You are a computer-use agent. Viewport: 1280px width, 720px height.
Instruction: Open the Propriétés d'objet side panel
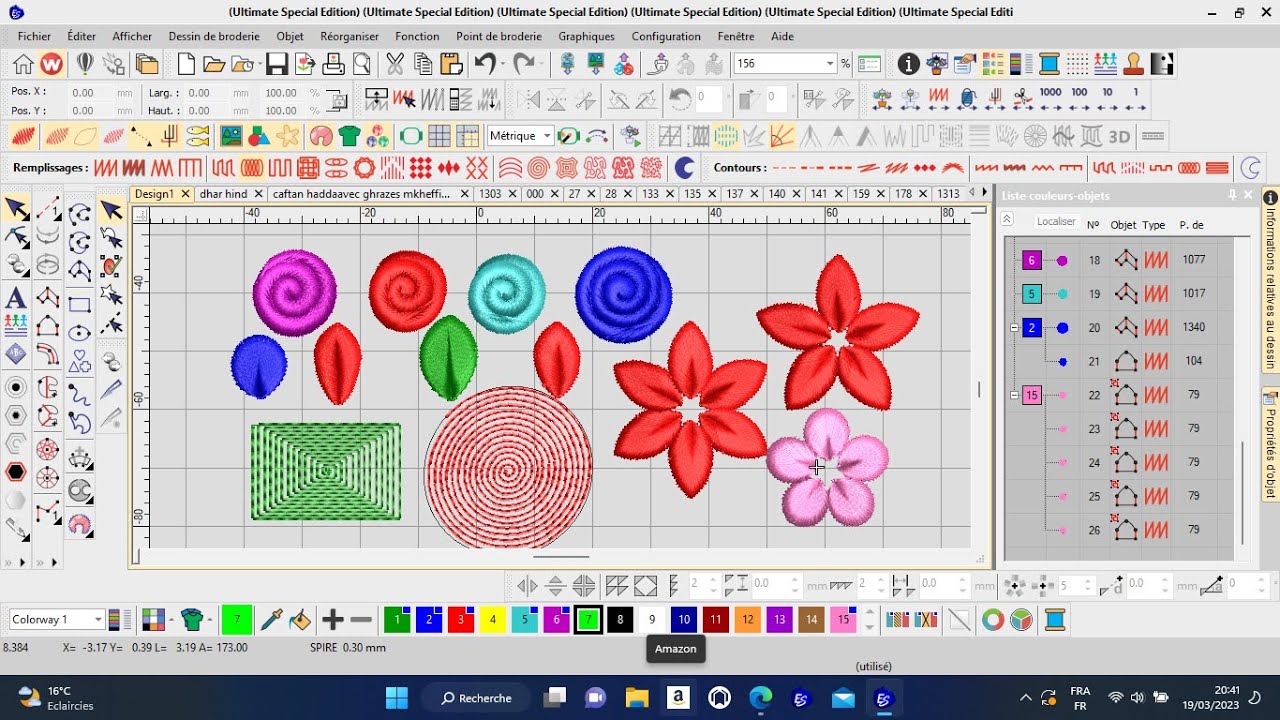[x=1271, y=445]
